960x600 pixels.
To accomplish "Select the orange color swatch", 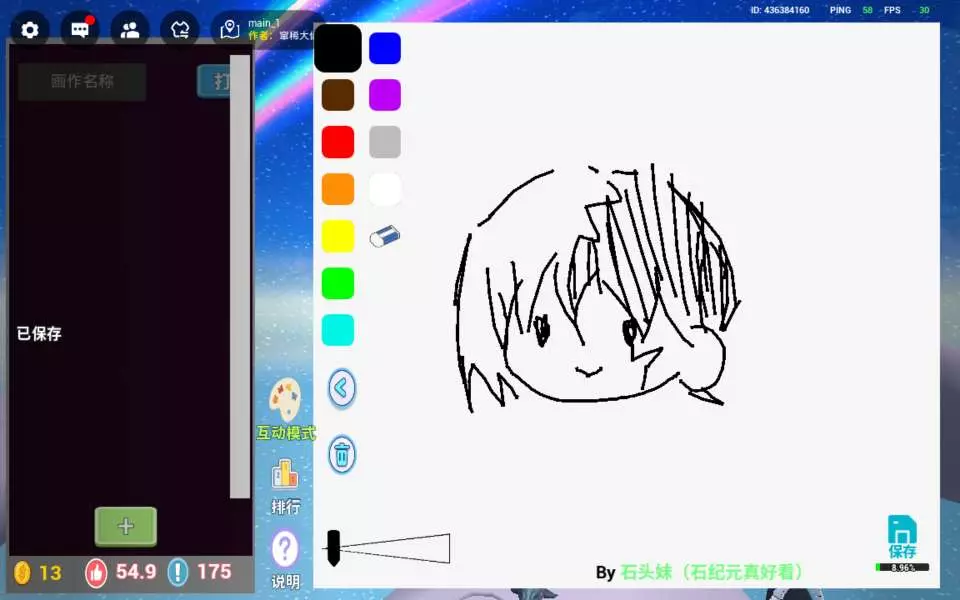I will point(337,189).
